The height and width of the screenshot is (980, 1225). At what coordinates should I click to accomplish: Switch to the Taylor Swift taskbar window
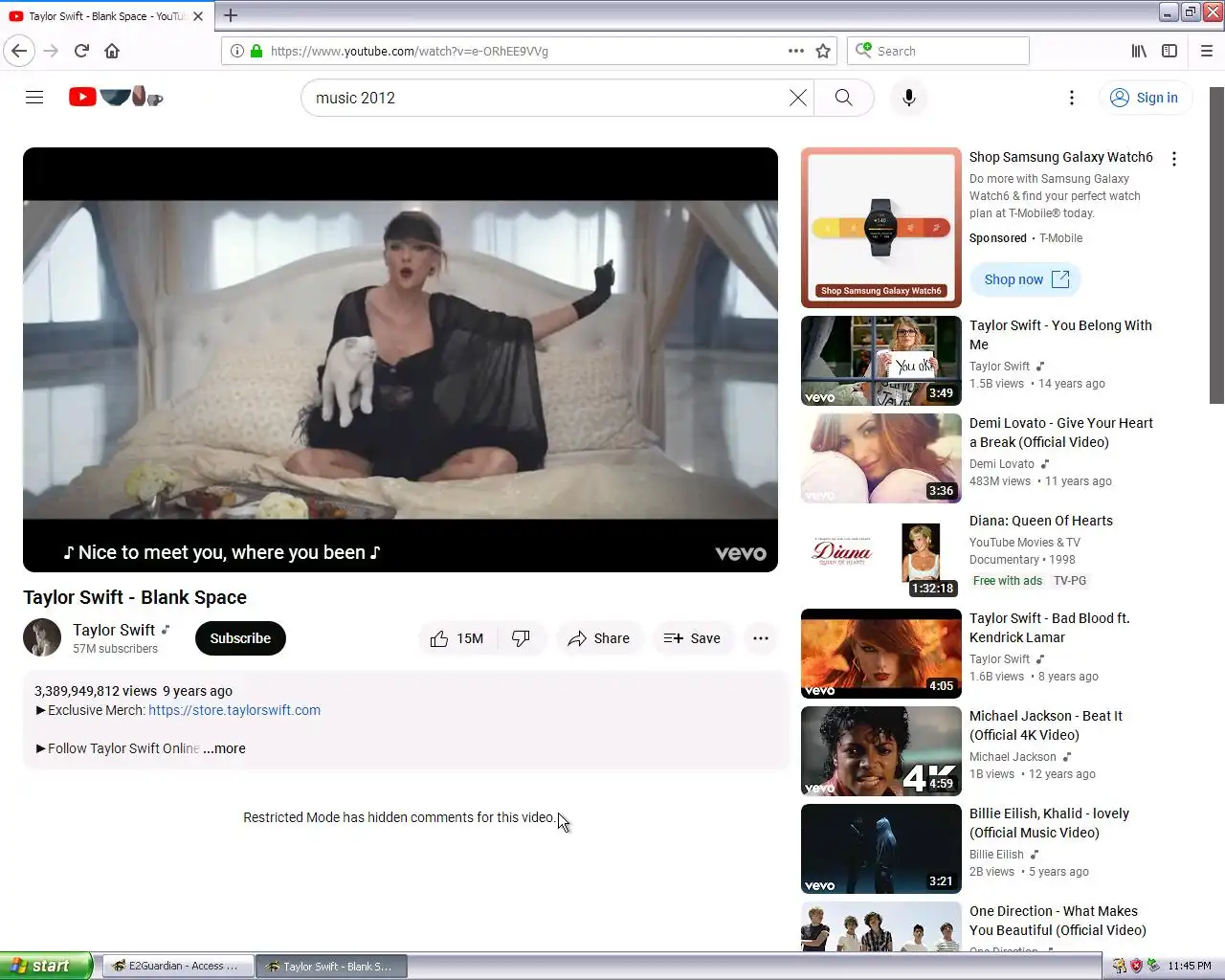(x=331, y=966)
